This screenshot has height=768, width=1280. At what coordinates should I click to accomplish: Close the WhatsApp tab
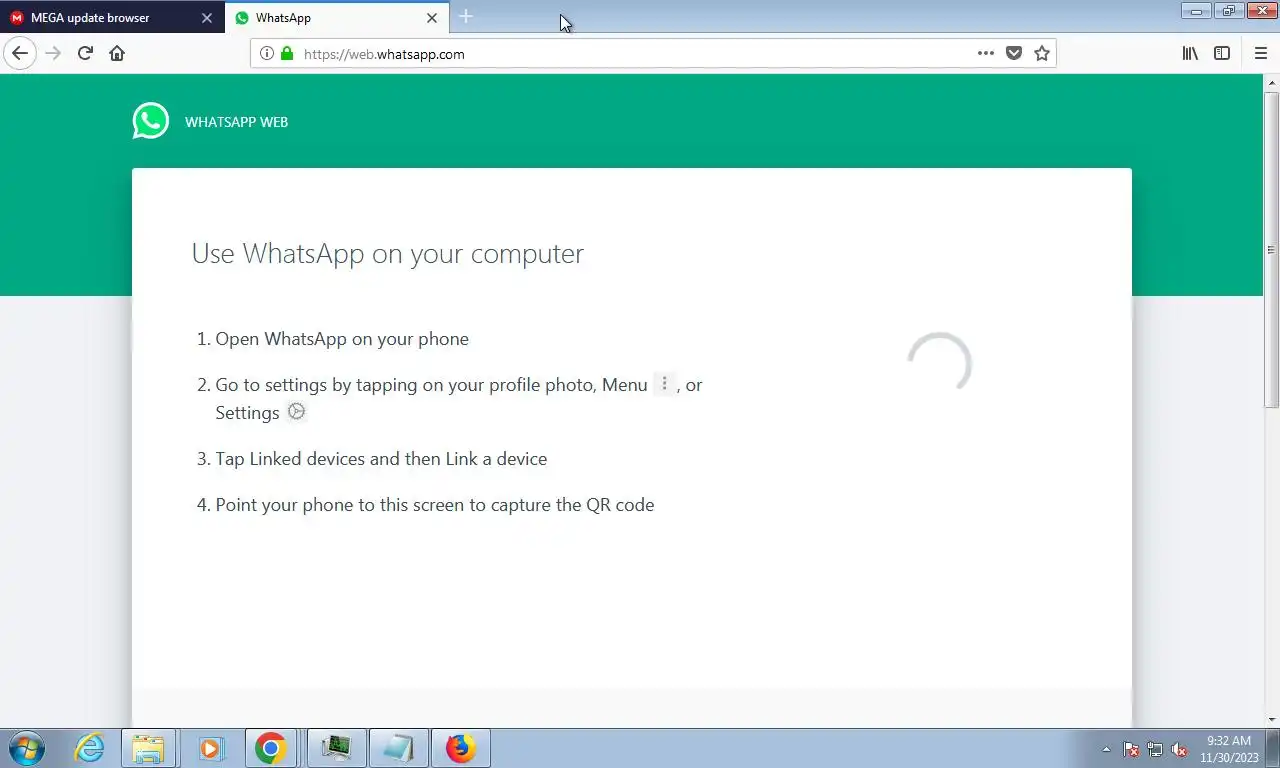(x=432, y=18)
